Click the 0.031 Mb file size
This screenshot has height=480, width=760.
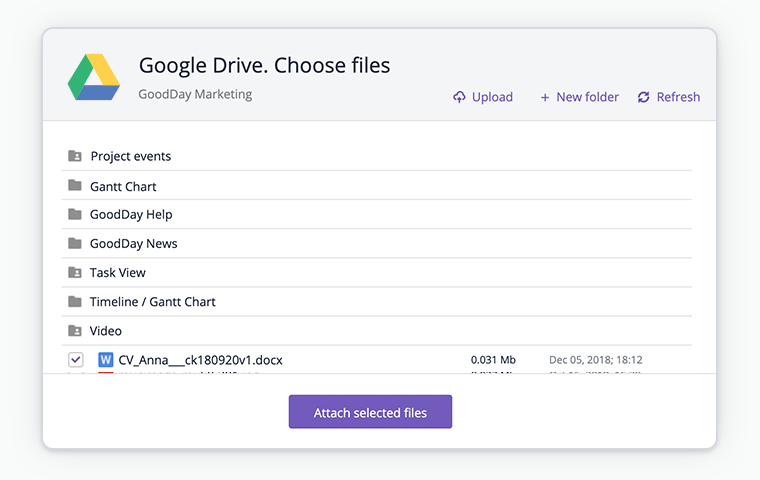coord(493,360)
